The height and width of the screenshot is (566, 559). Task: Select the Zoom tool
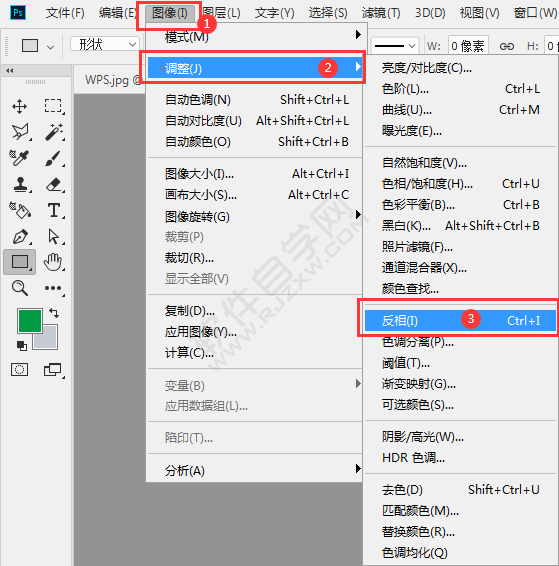point(19,288)
